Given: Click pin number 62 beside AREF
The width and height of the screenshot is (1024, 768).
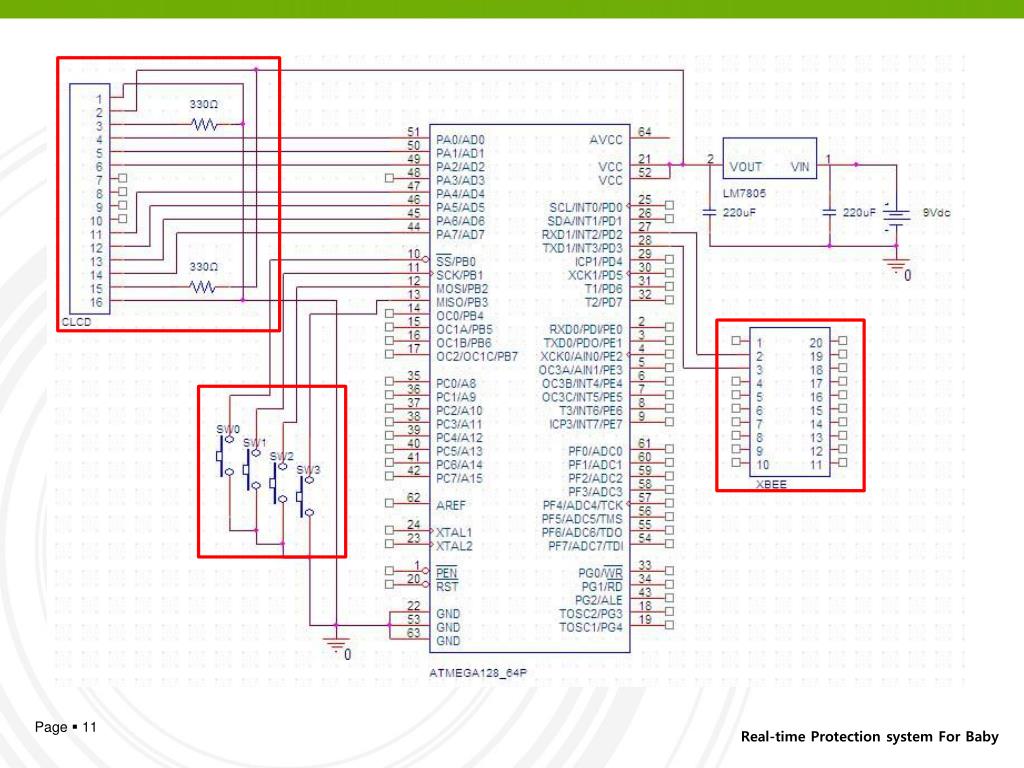Looking at the screenshot, I should click(x=413, y=498).
